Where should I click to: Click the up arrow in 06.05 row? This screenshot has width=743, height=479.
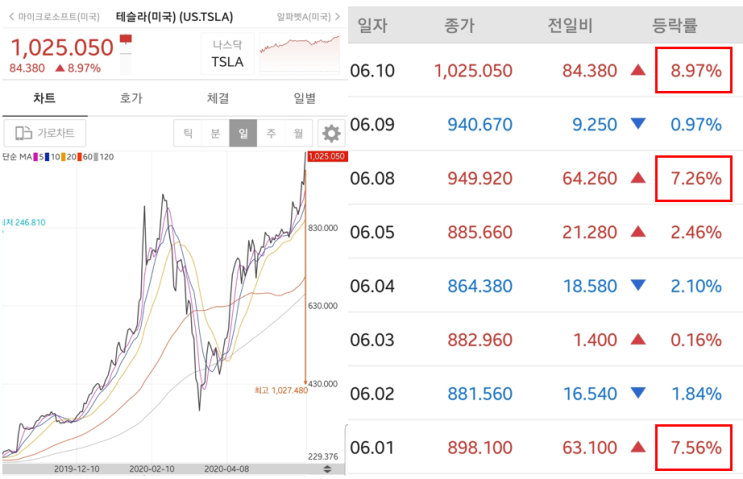pos(638,232)
